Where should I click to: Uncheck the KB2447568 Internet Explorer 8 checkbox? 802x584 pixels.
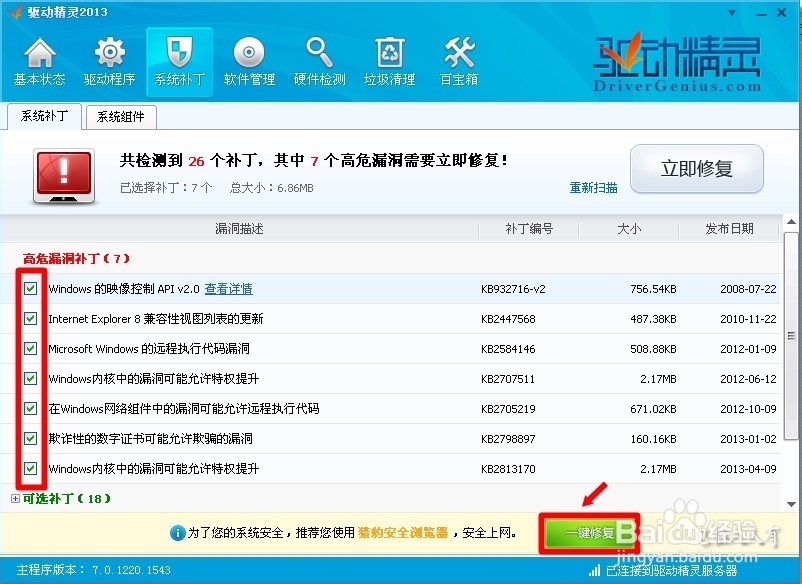(x=31, y=319)
